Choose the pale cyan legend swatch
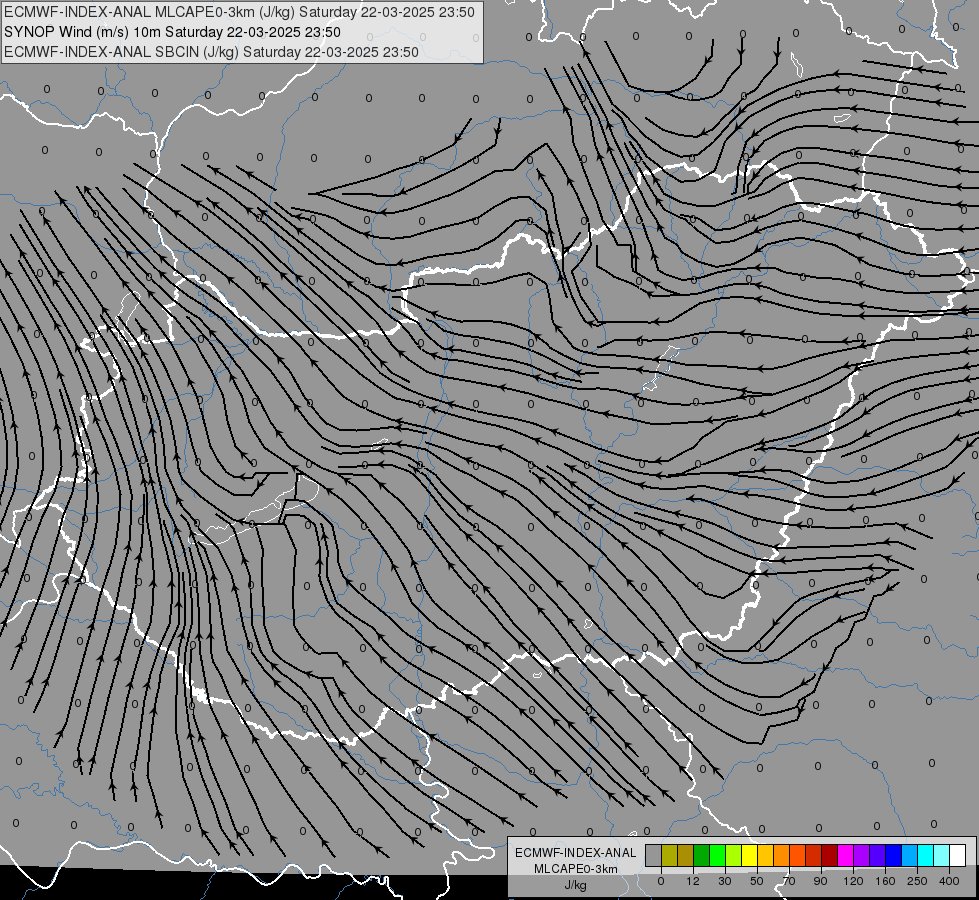Screen dimensions: 979x900 [x=942, y=855]
